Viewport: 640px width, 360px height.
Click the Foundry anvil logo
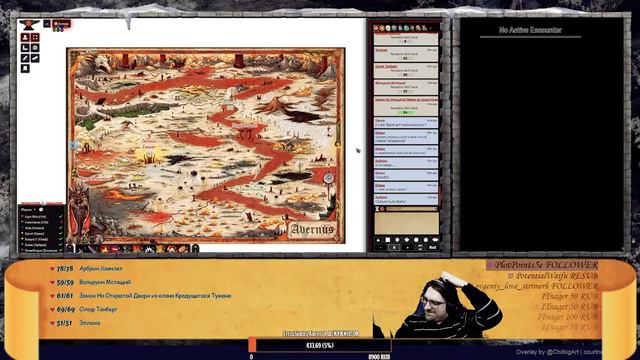[29, 25]
